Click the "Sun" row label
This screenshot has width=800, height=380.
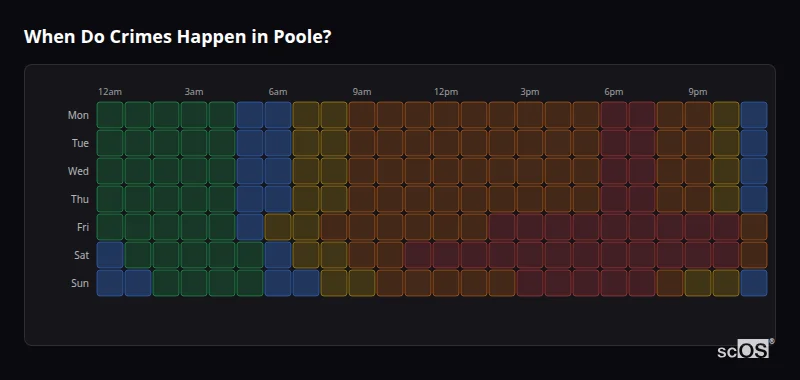[80, 284]
